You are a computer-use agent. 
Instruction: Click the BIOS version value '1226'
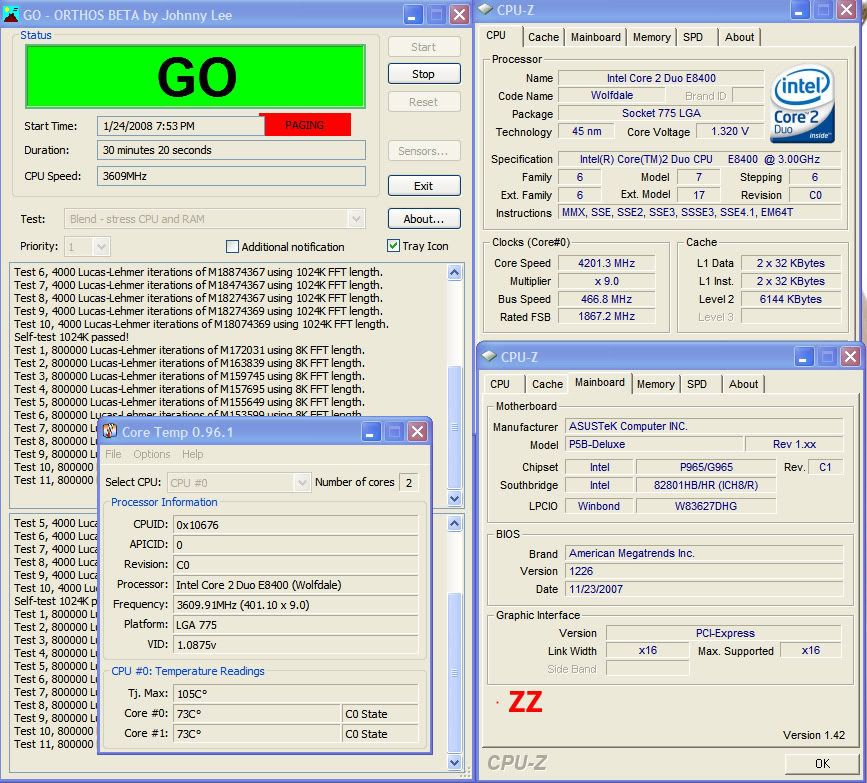click(x=704, y=571)
